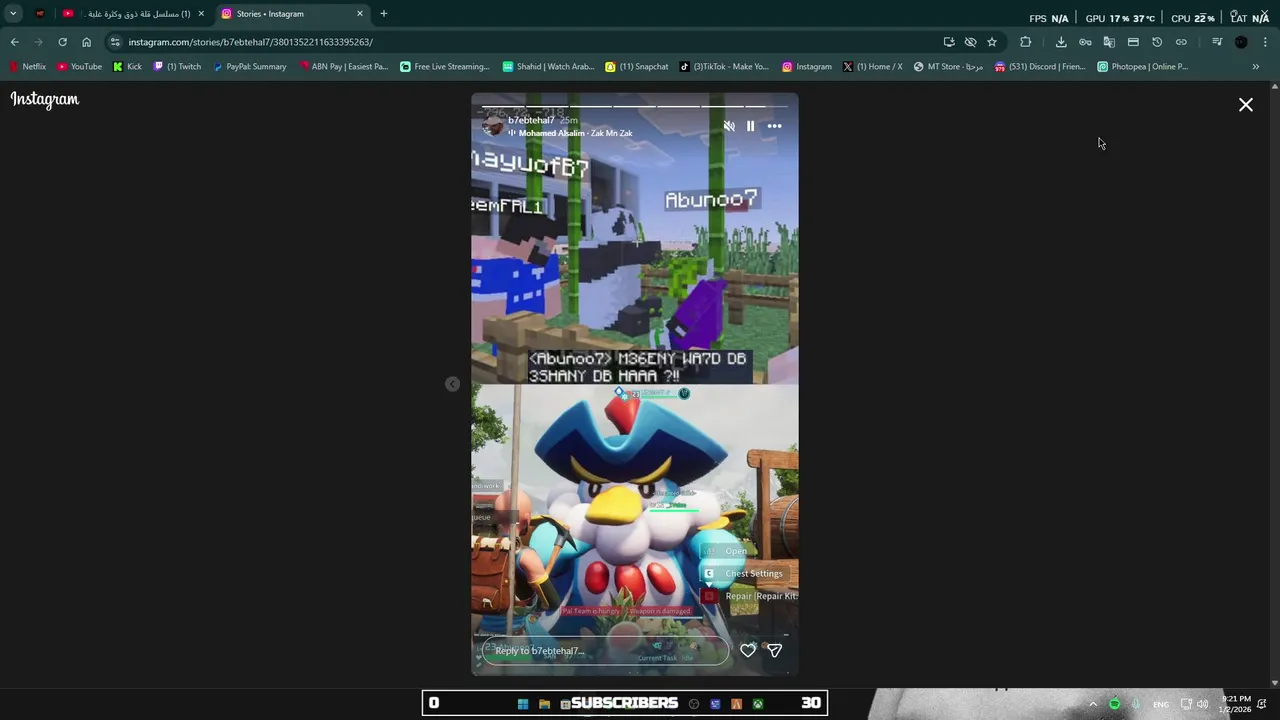Open the YouTube bookmark

point(79,67)
